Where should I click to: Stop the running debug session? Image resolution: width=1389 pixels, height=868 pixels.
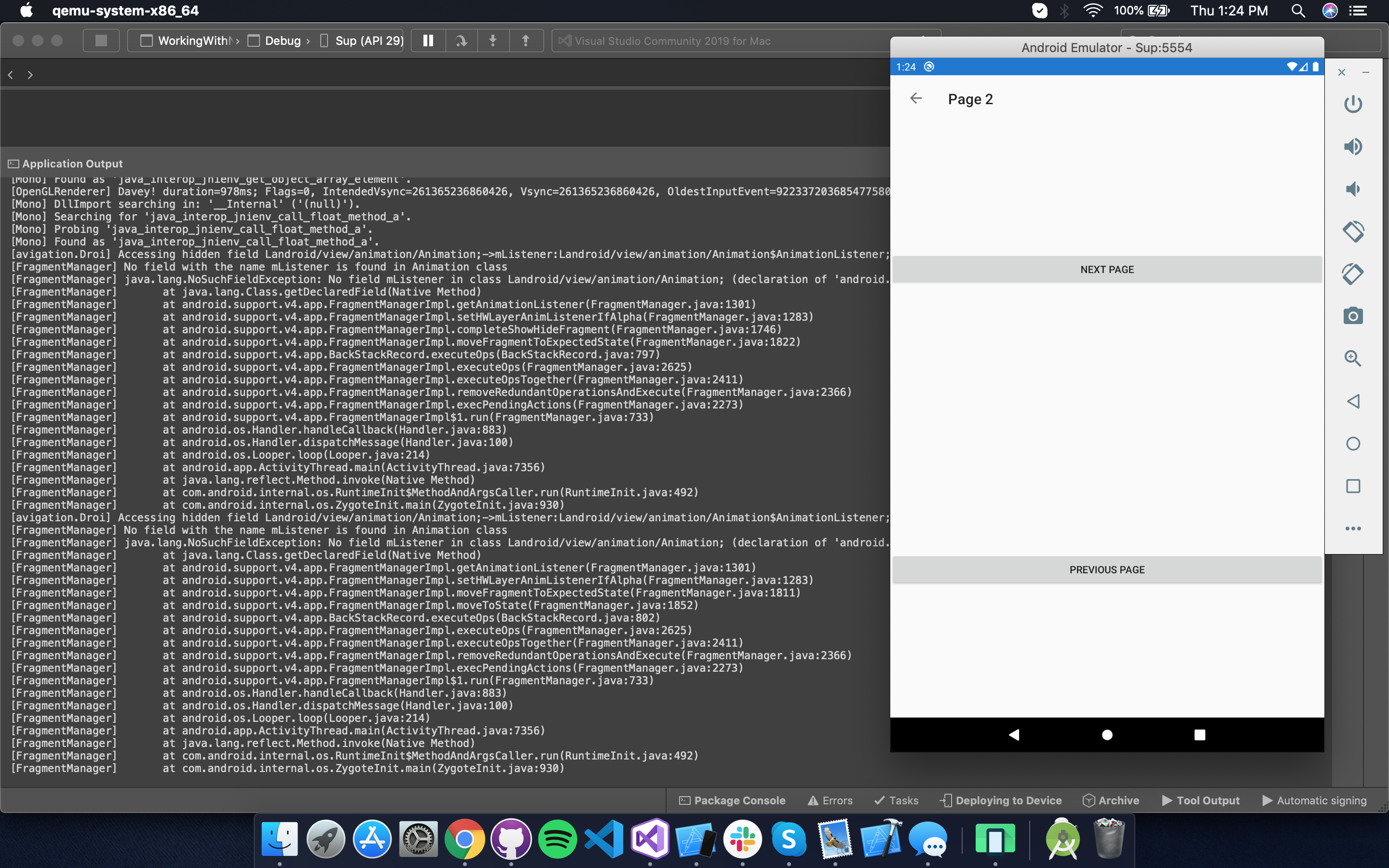coord(101,41)
